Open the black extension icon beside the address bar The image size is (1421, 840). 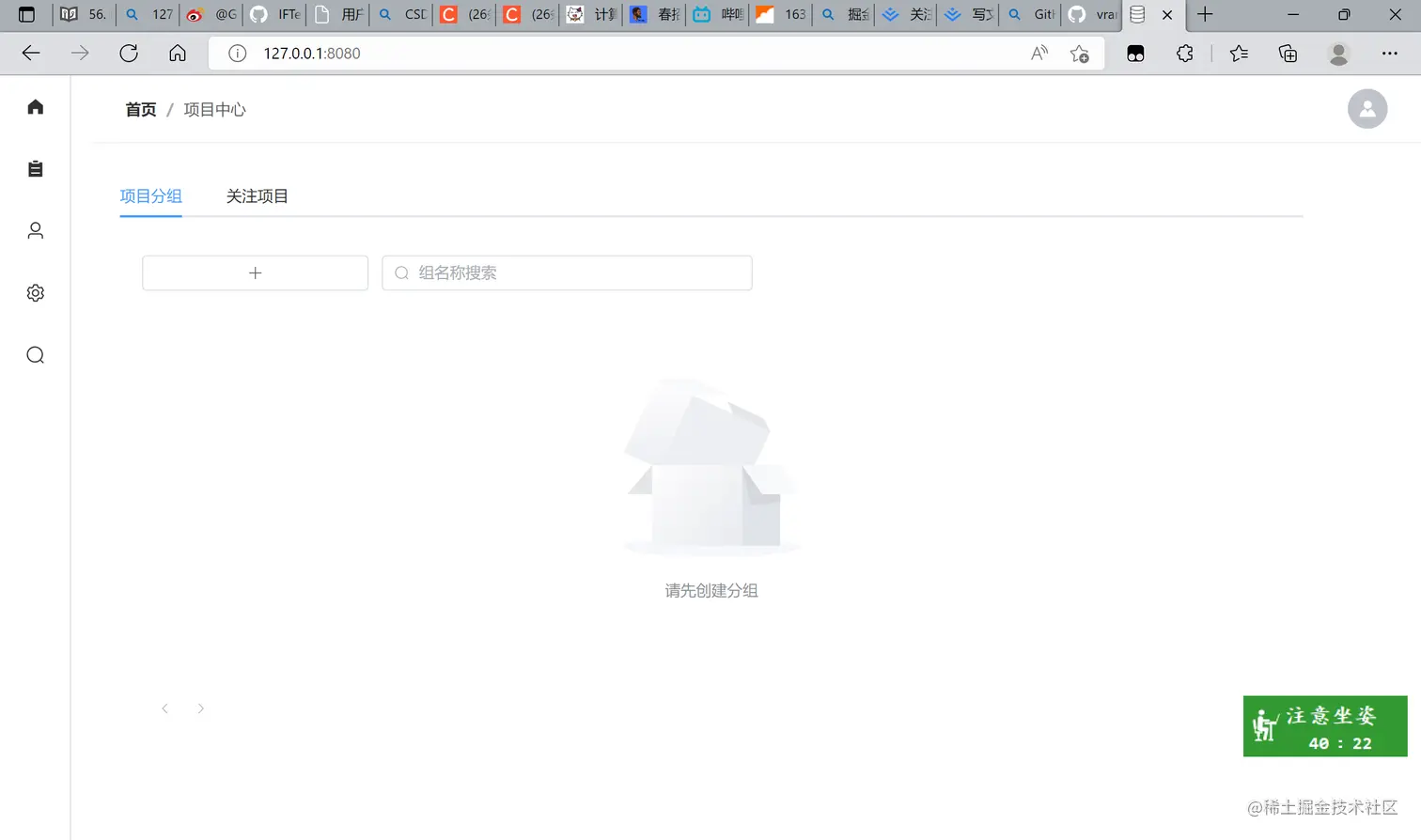coord(1135,54)
